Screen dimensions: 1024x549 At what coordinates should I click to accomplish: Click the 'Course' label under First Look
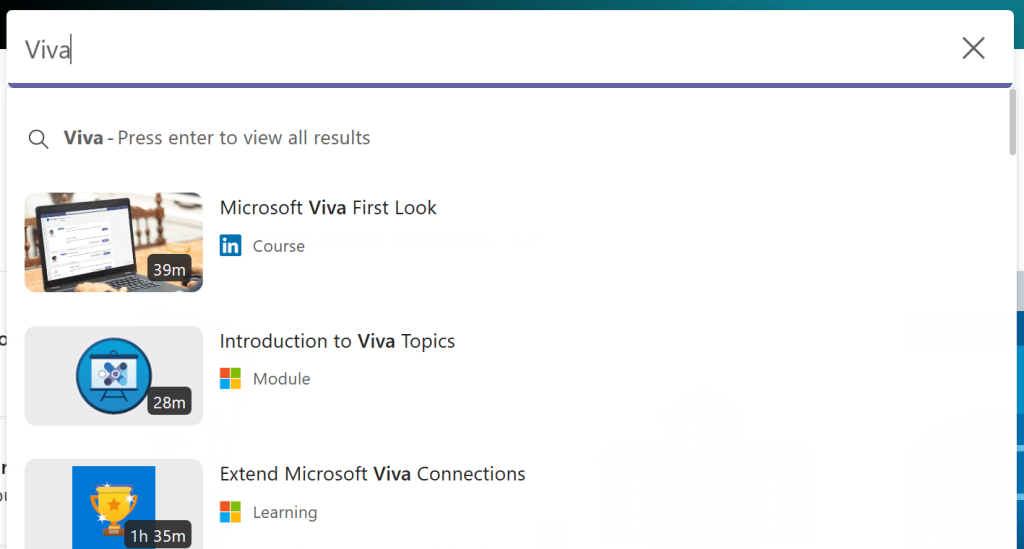pos(278,246)
